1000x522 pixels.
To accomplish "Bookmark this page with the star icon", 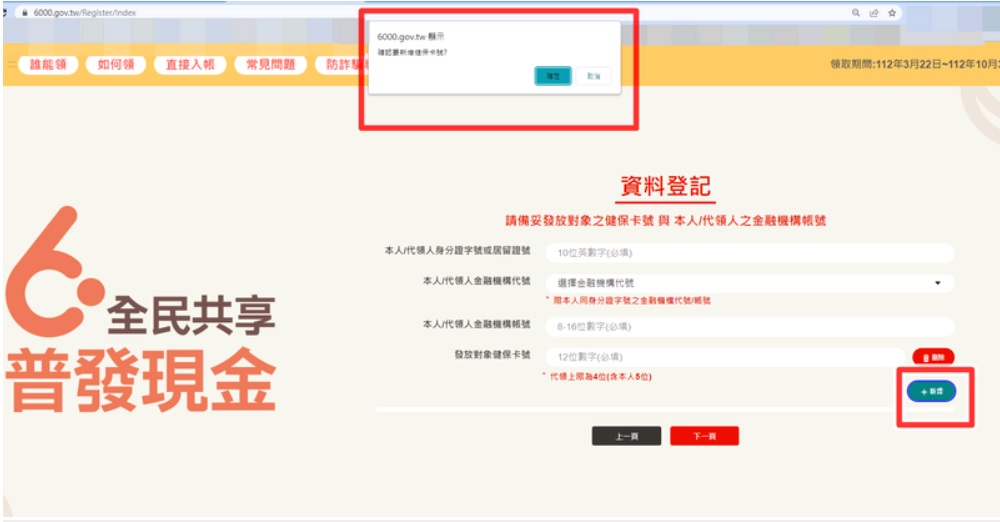I will pos(892,13).
